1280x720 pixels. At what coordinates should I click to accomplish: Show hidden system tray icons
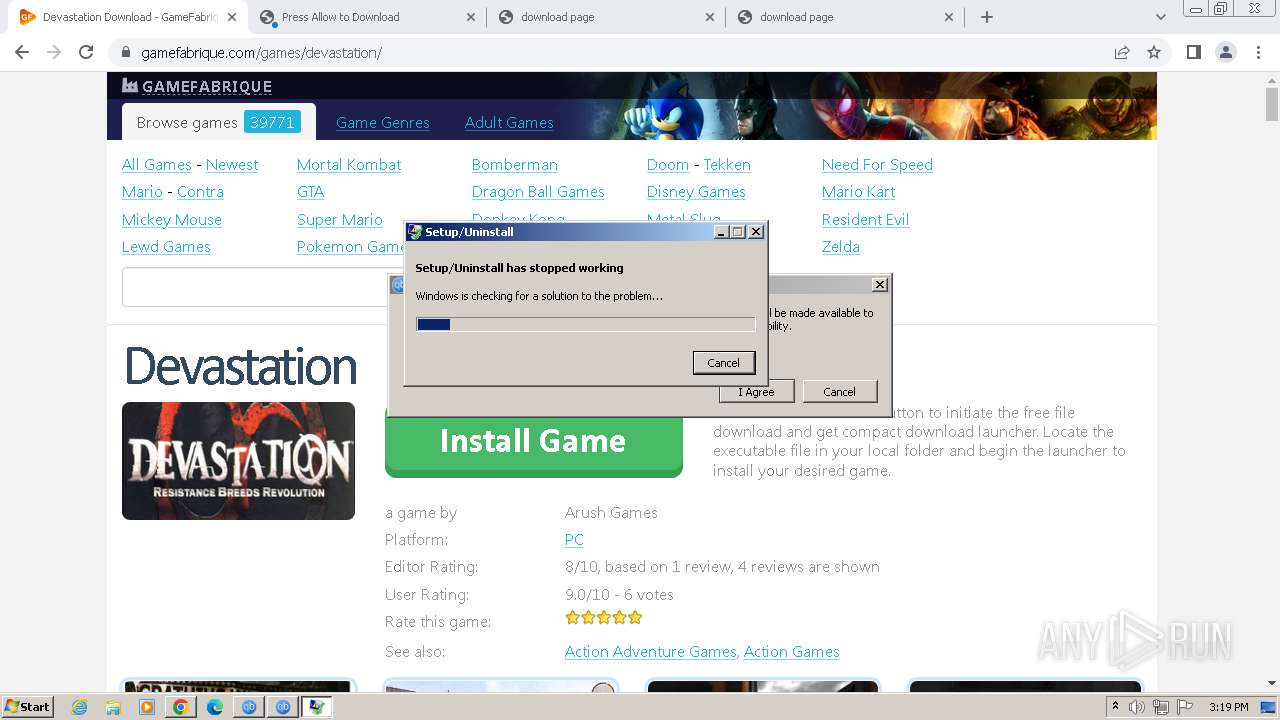1115,707
